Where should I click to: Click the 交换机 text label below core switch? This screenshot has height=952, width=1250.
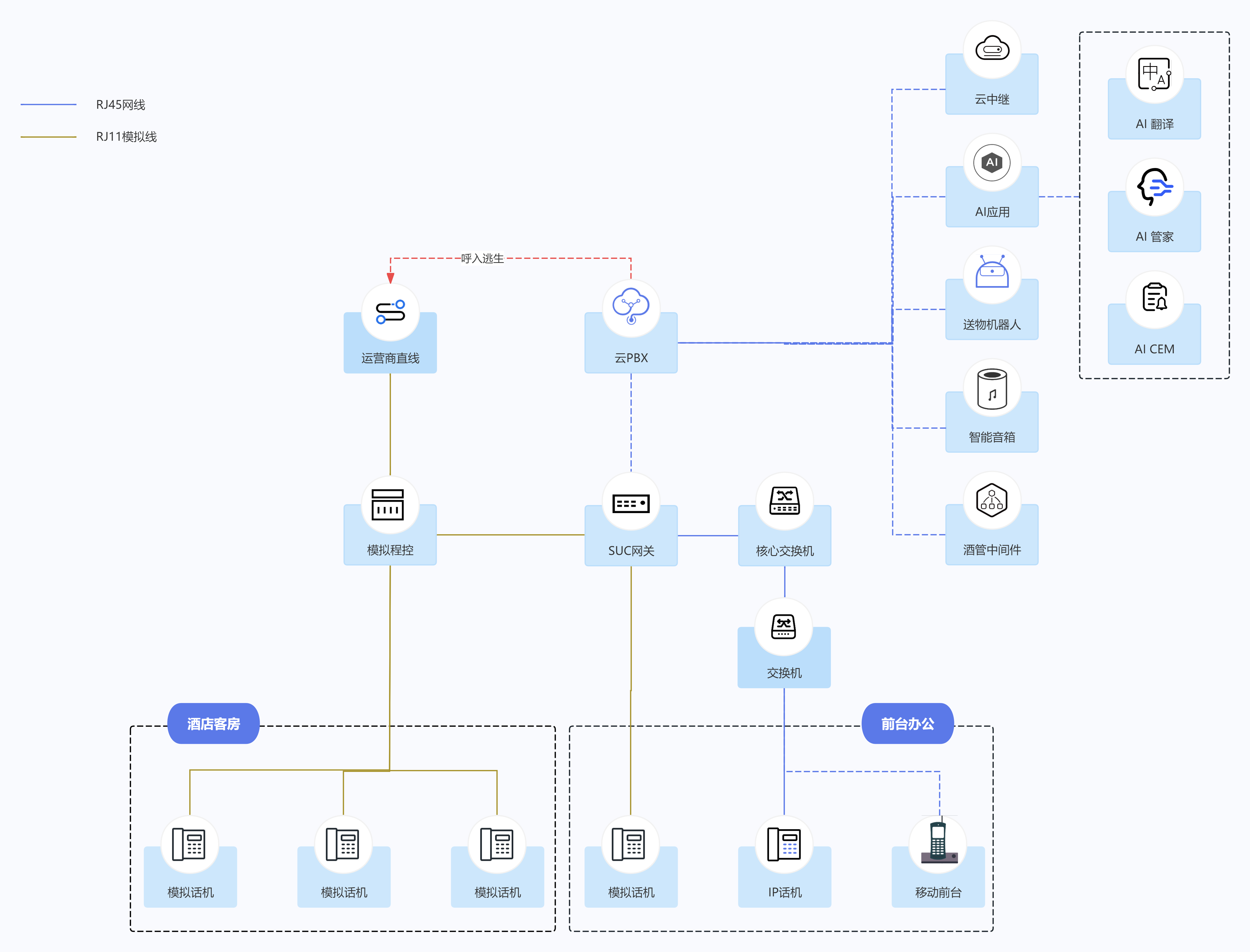784,673
